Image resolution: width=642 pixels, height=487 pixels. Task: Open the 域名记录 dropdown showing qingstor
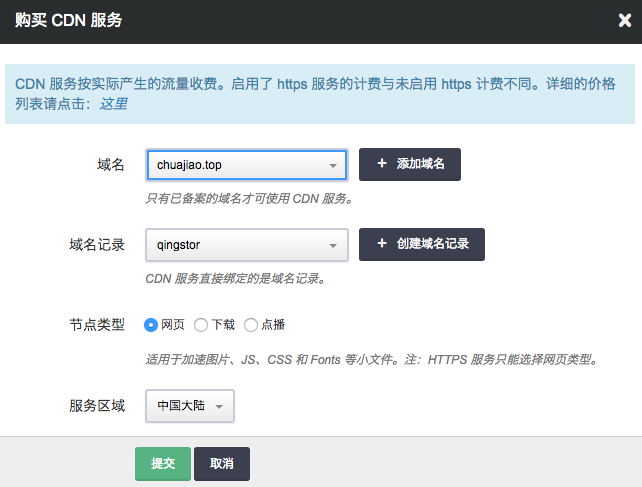[x=245, y=245]
